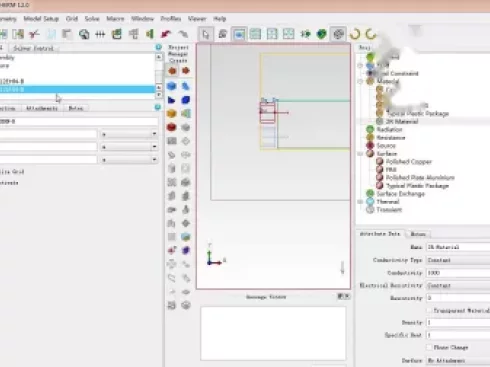This screenshot has width=490, height=367.
Task: Select the Radiation tree item
Action: pos(389,129)
